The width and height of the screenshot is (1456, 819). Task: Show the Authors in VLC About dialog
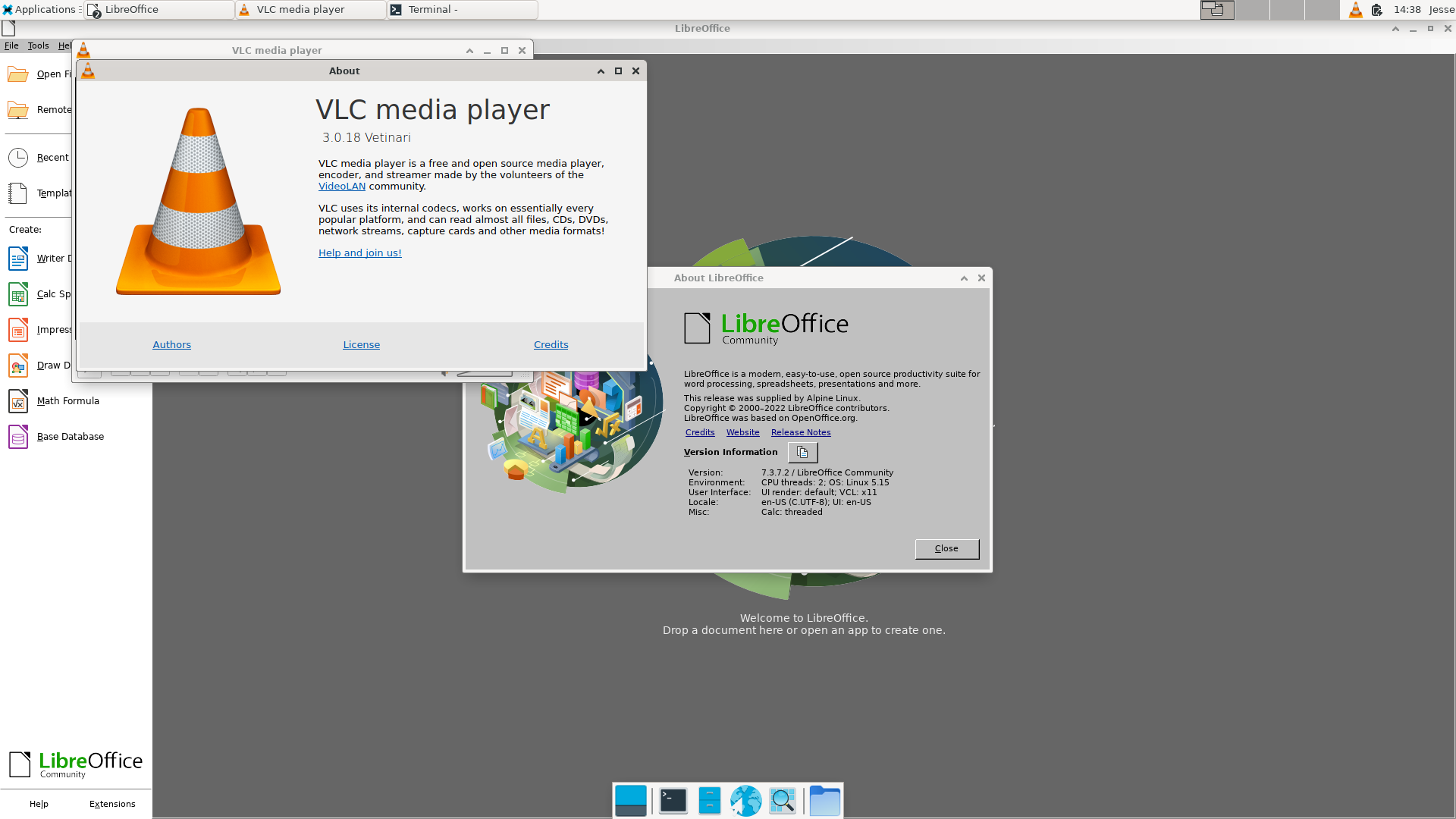pyautogui.click(x=172, y=345)
